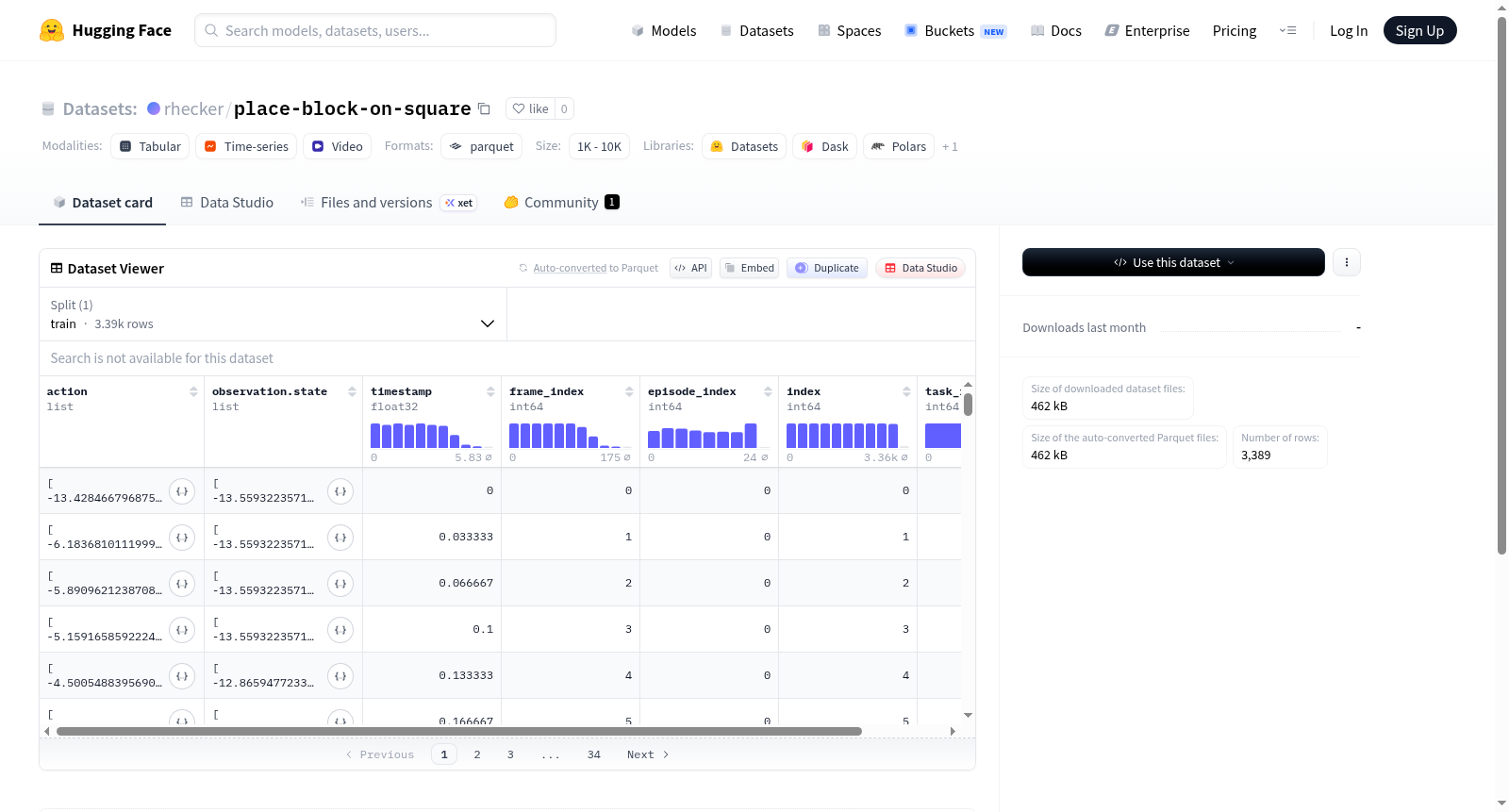
Task: Open the three-dot more options menu
Action: tap(1347, 262)
